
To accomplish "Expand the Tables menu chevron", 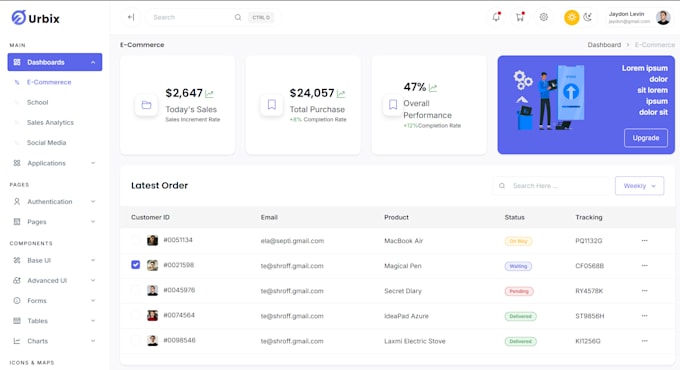I will (93, 321).
